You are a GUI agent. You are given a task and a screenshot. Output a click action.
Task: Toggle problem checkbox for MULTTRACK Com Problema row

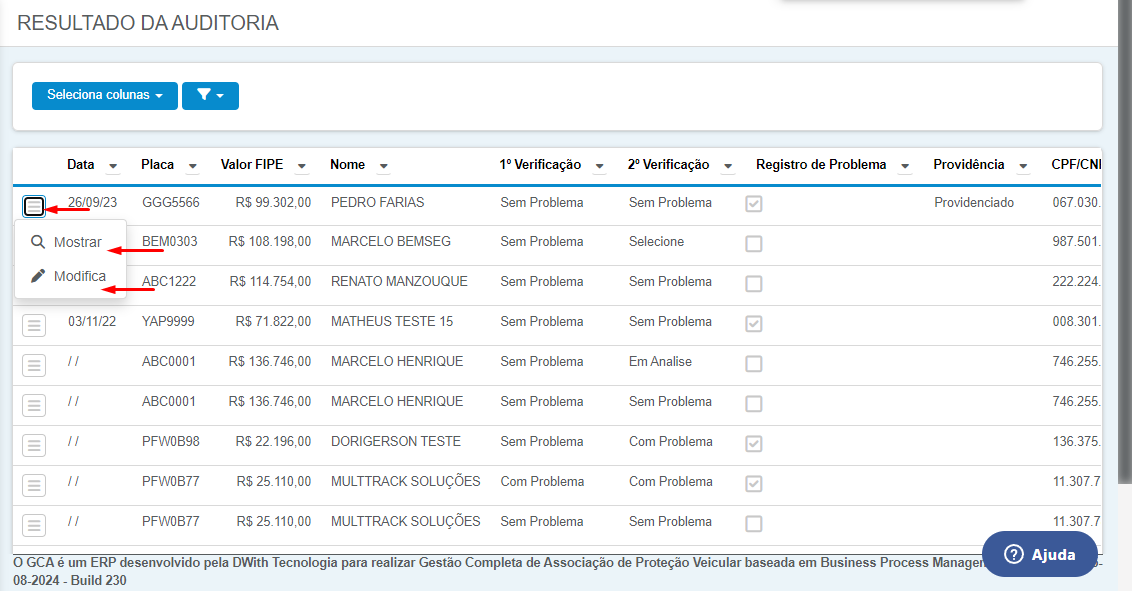point(754,483)
